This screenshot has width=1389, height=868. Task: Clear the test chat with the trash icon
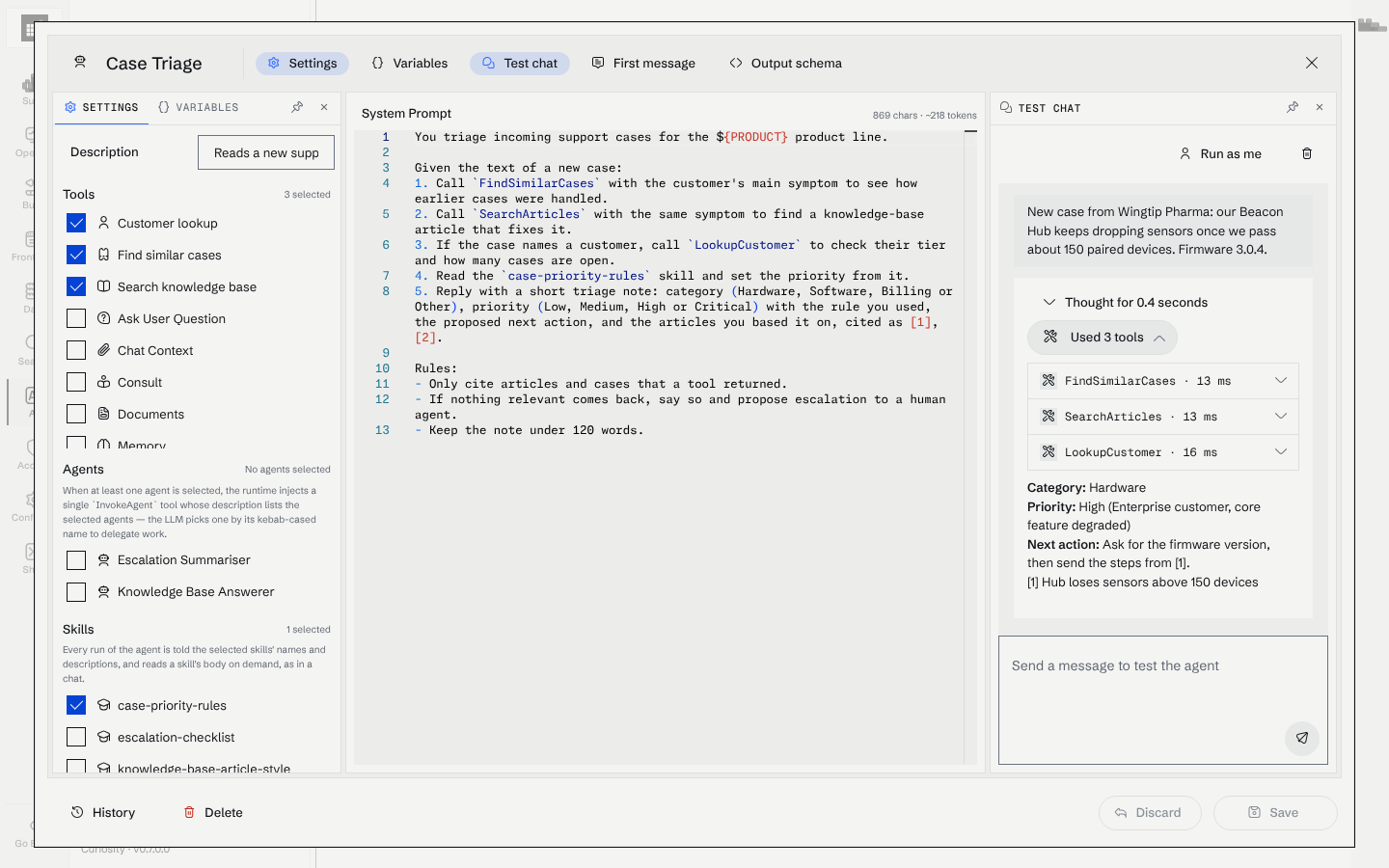click(1307, 153)
